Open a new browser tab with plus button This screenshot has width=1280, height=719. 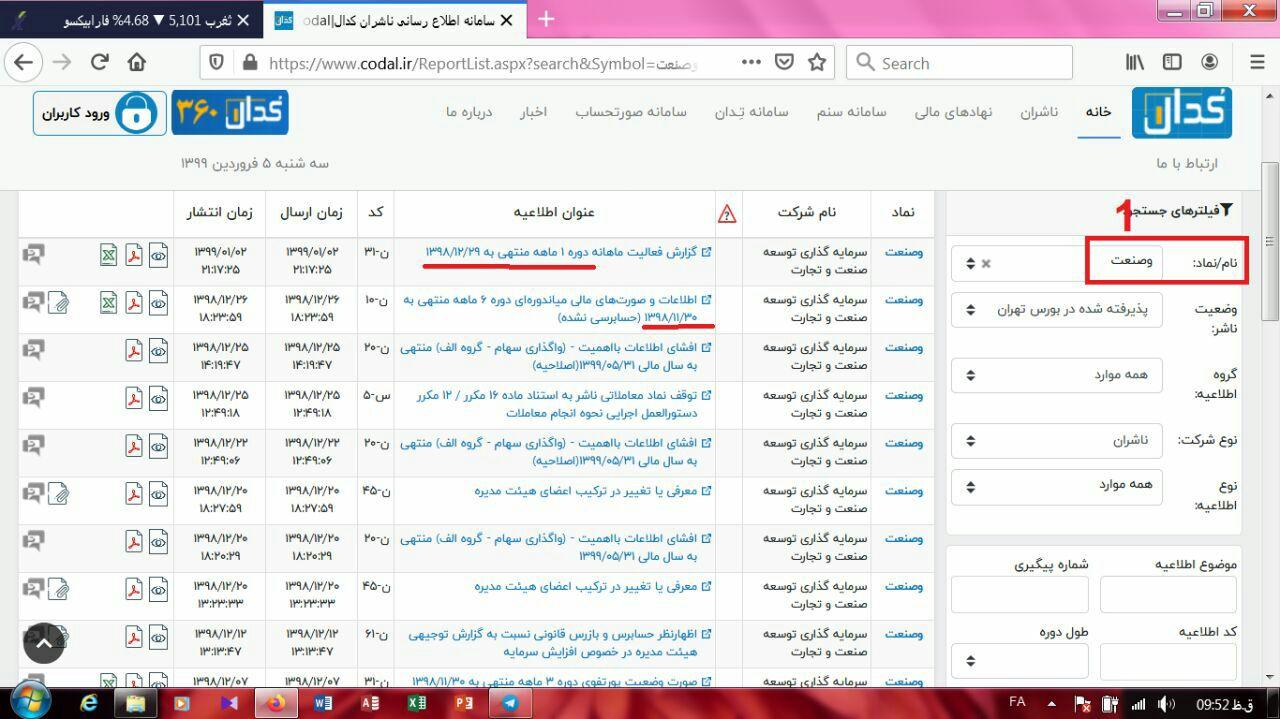tap(546, 19)
